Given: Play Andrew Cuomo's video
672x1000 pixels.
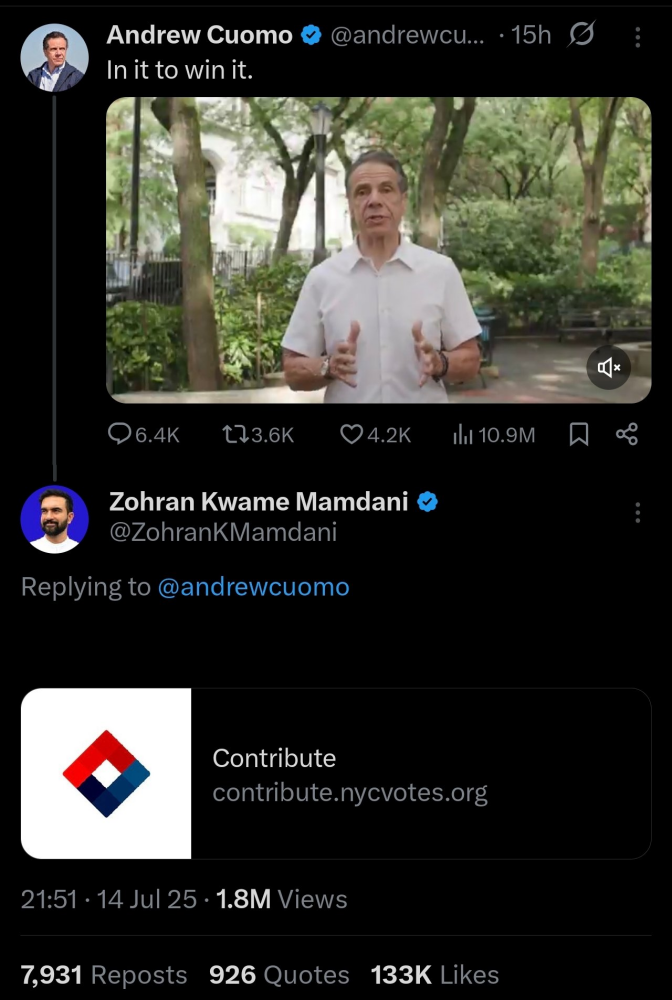Looking at the screenshot, I should (378, 250).
